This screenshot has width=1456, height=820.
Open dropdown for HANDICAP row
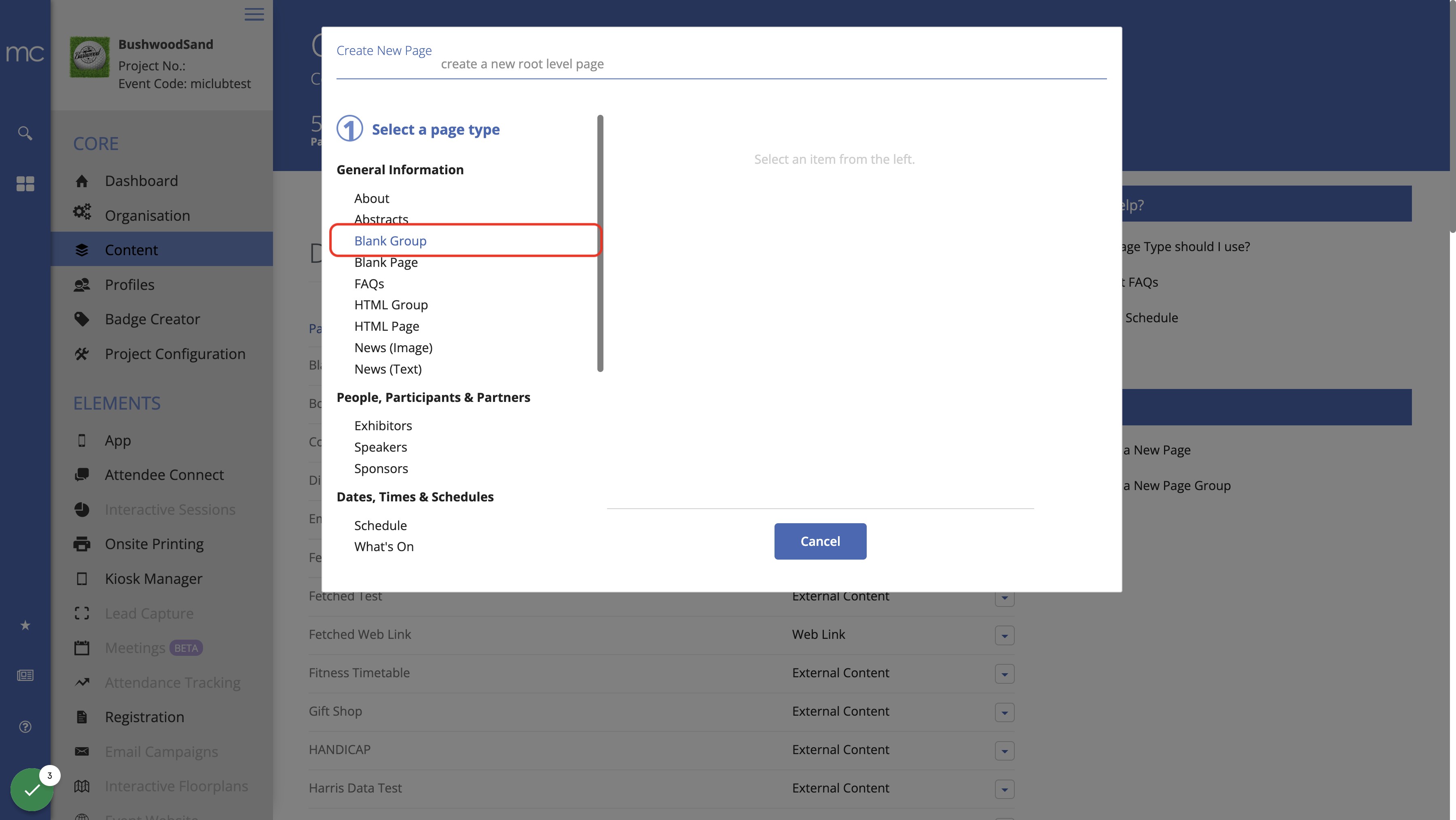click(x=1004, y=750)
